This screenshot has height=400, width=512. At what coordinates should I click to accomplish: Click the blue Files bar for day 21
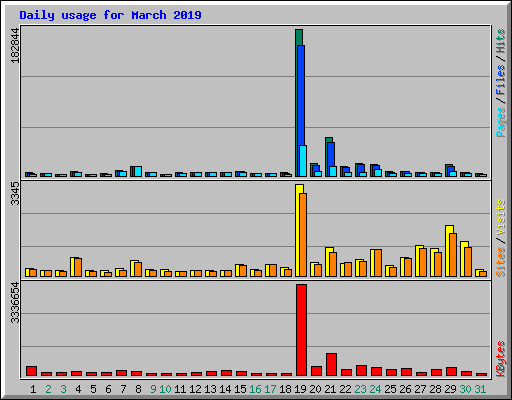(x=331, y=154)
